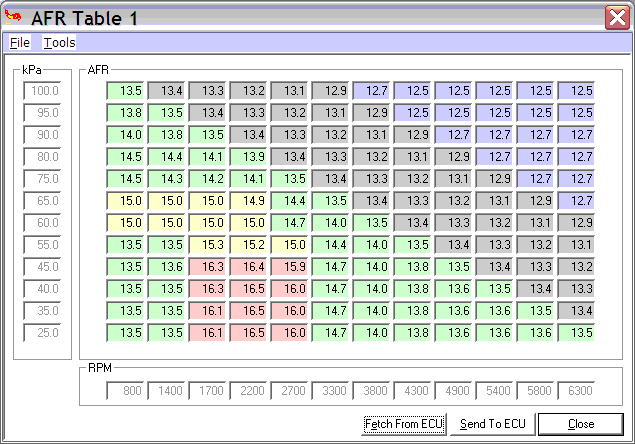Select the yellow AFR cell showing 15.3
Image resolution: width=635 pixels, height=444 pixels.
[208, 245]
